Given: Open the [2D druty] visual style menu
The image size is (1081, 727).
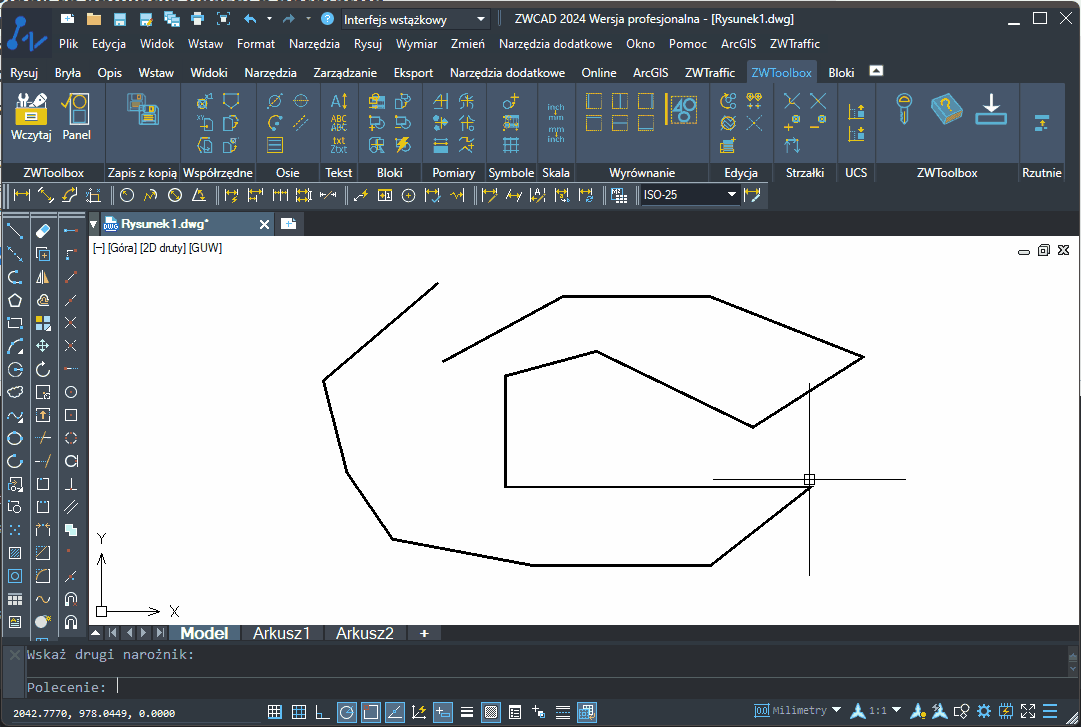Looking at the screenshot, I should click(x=163, y=248).
